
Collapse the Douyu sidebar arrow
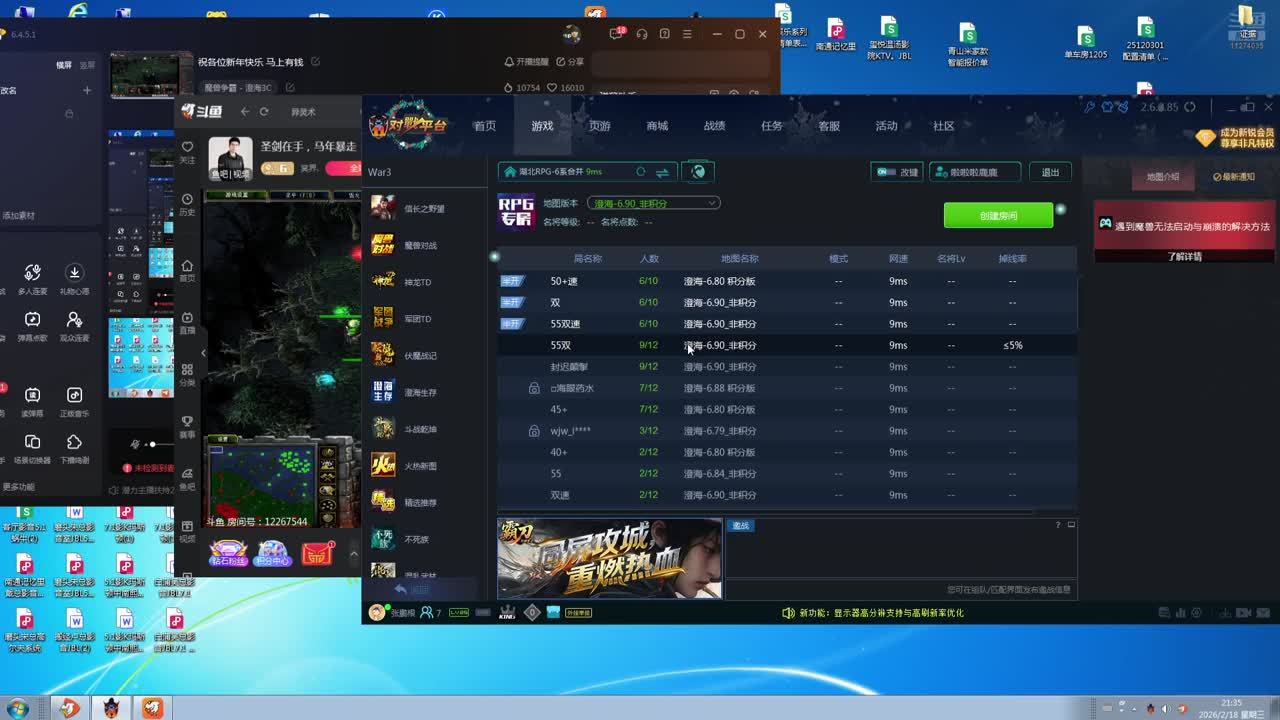[203, 353]
